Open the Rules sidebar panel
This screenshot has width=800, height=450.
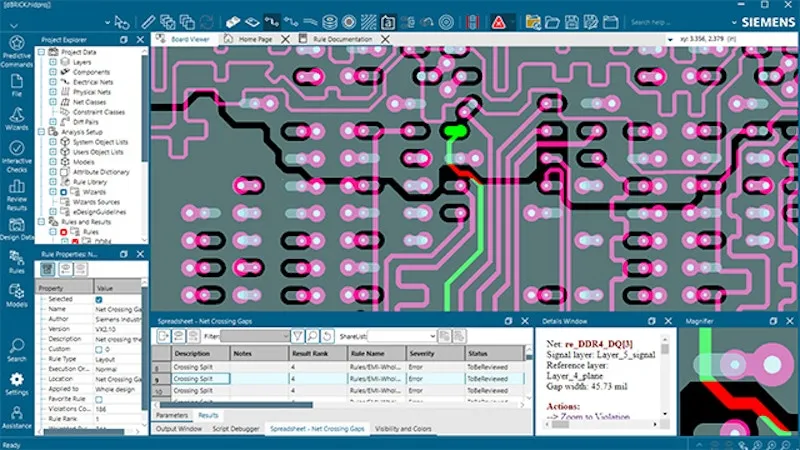pos(16,262)
